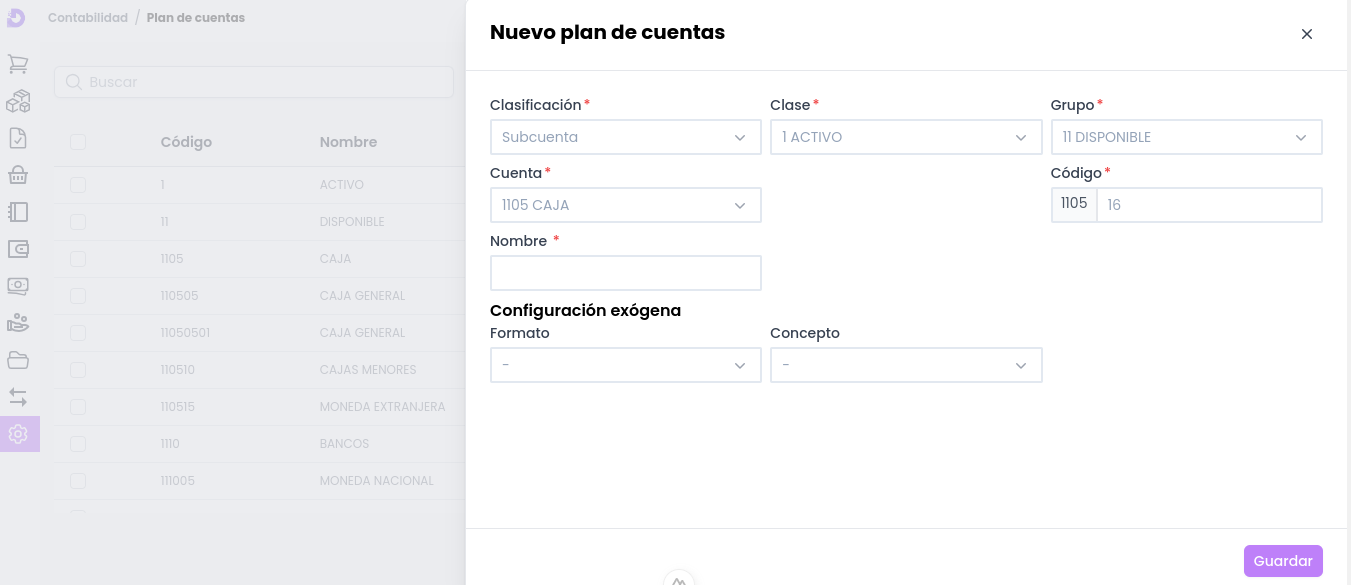The width and height of the screenshot is (1351, 585).
Task: Click the shopping cart icon in sidebar
Action: pos(18,64)
